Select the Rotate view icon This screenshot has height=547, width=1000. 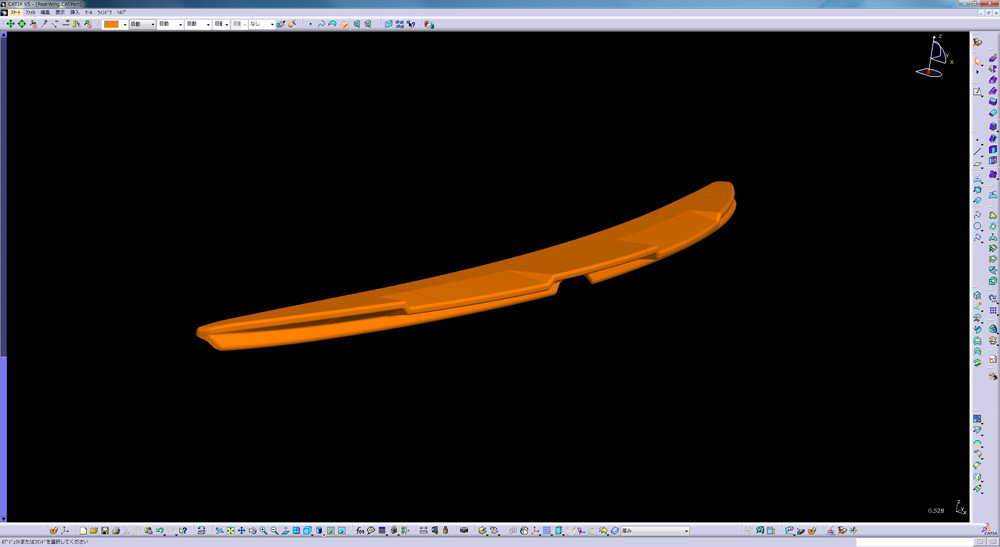pyautogui.click(x=253, y=530)
